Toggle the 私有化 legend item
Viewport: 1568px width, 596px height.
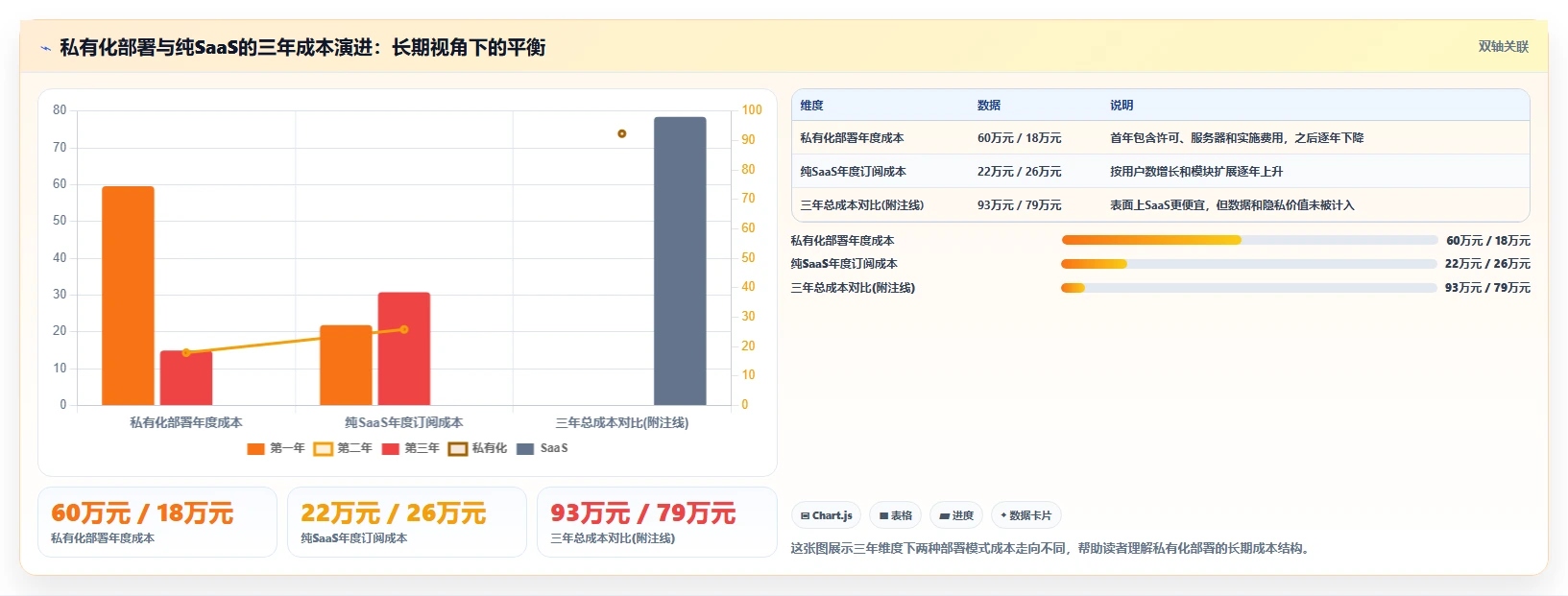477,448
